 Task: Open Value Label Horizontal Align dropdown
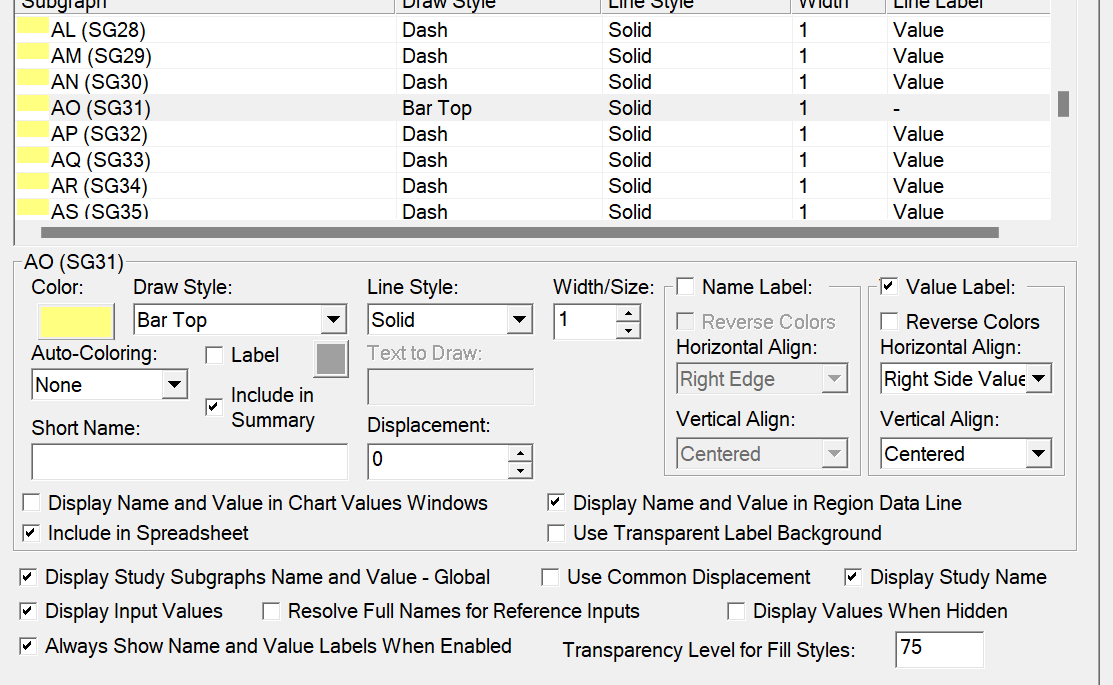click(x=1039, y=379)
